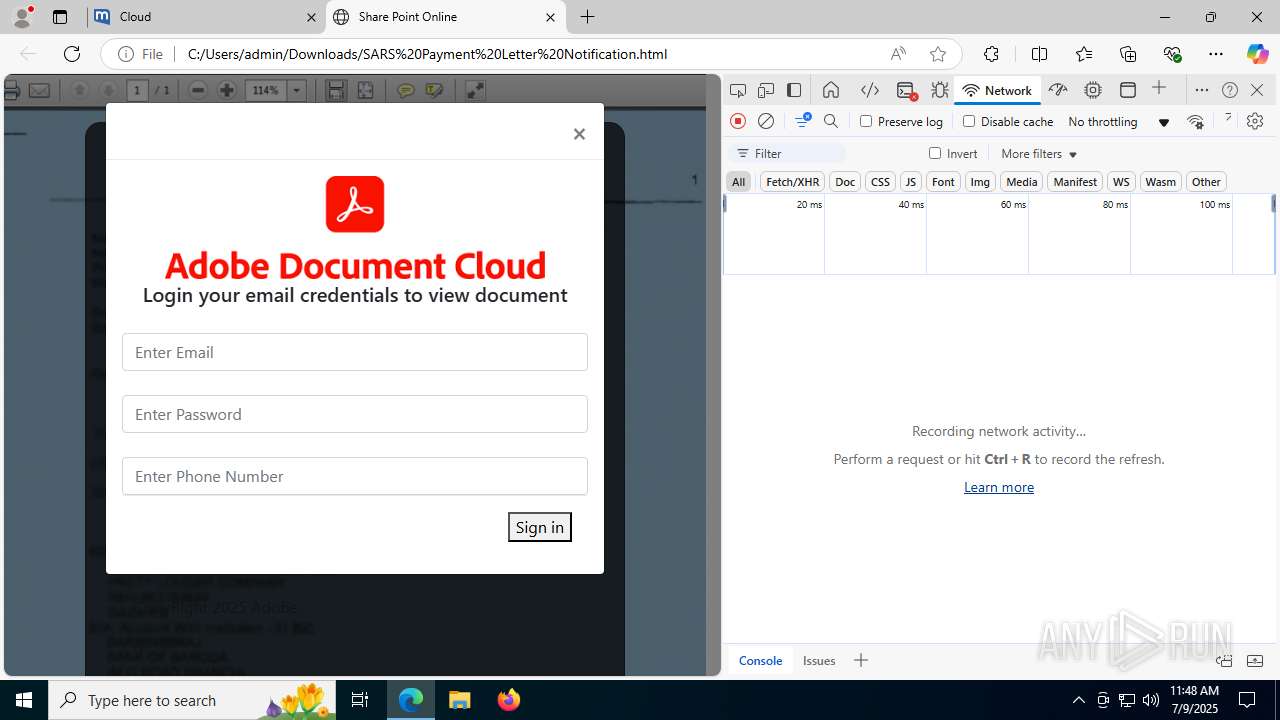Click the inspect element picker icon

coord(738,90)
